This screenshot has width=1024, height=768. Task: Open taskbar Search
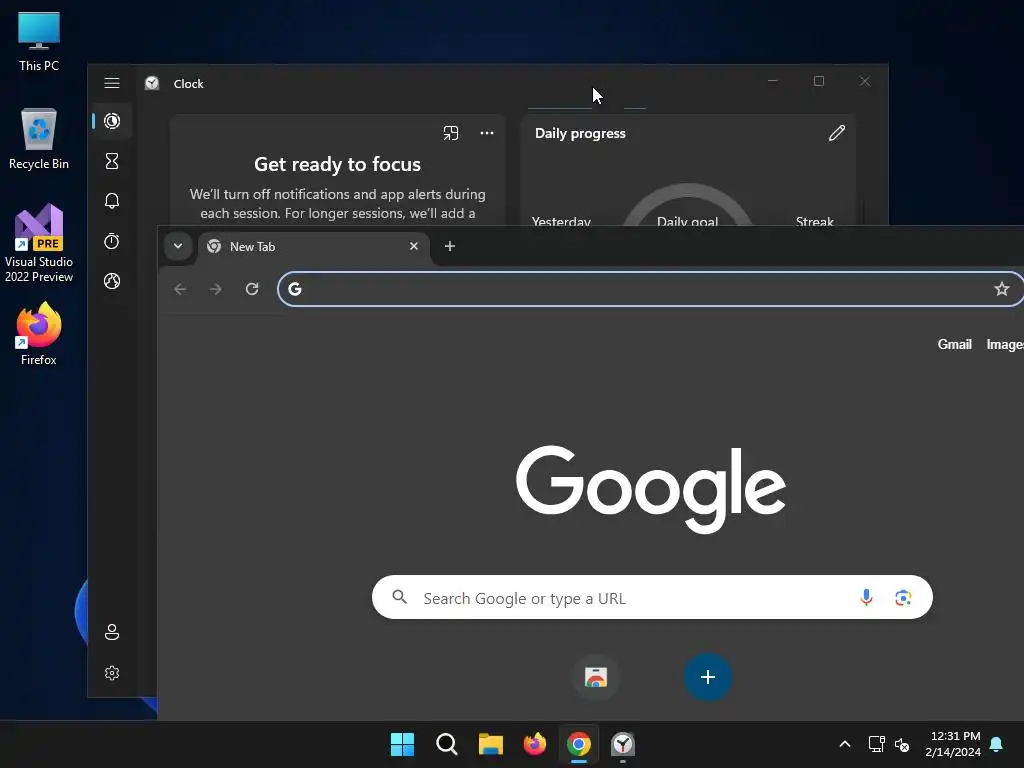click(447, 744)
